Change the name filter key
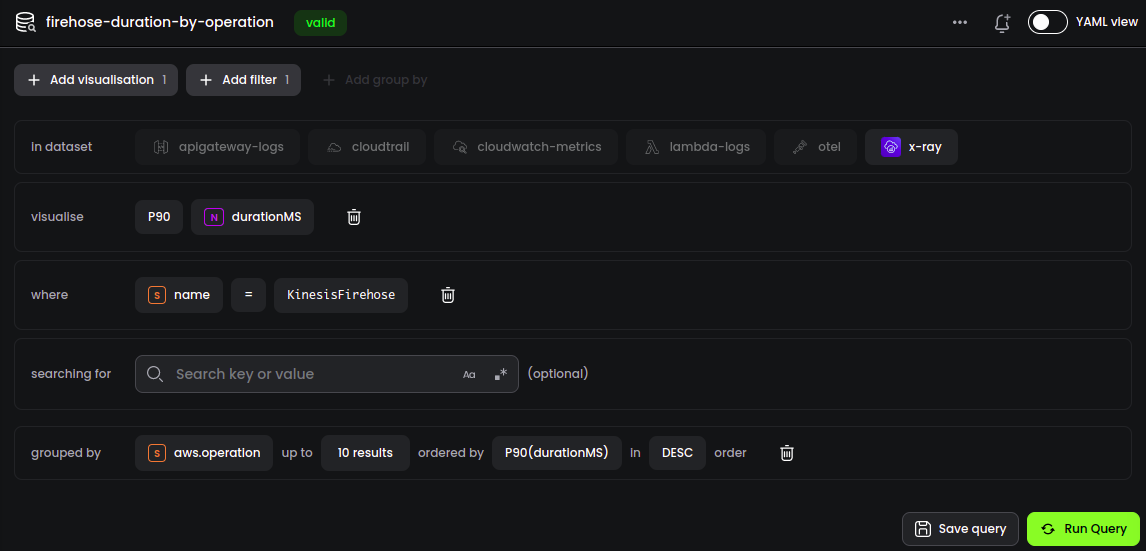Screen dimensions: 1146x551 click(x=179, y=295)
